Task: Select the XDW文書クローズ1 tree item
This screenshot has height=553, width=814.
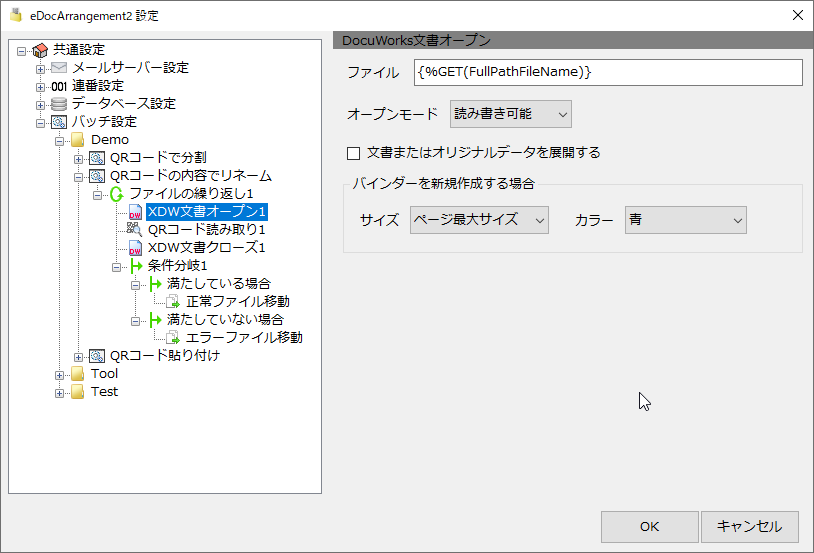Action: pos(207,248)
